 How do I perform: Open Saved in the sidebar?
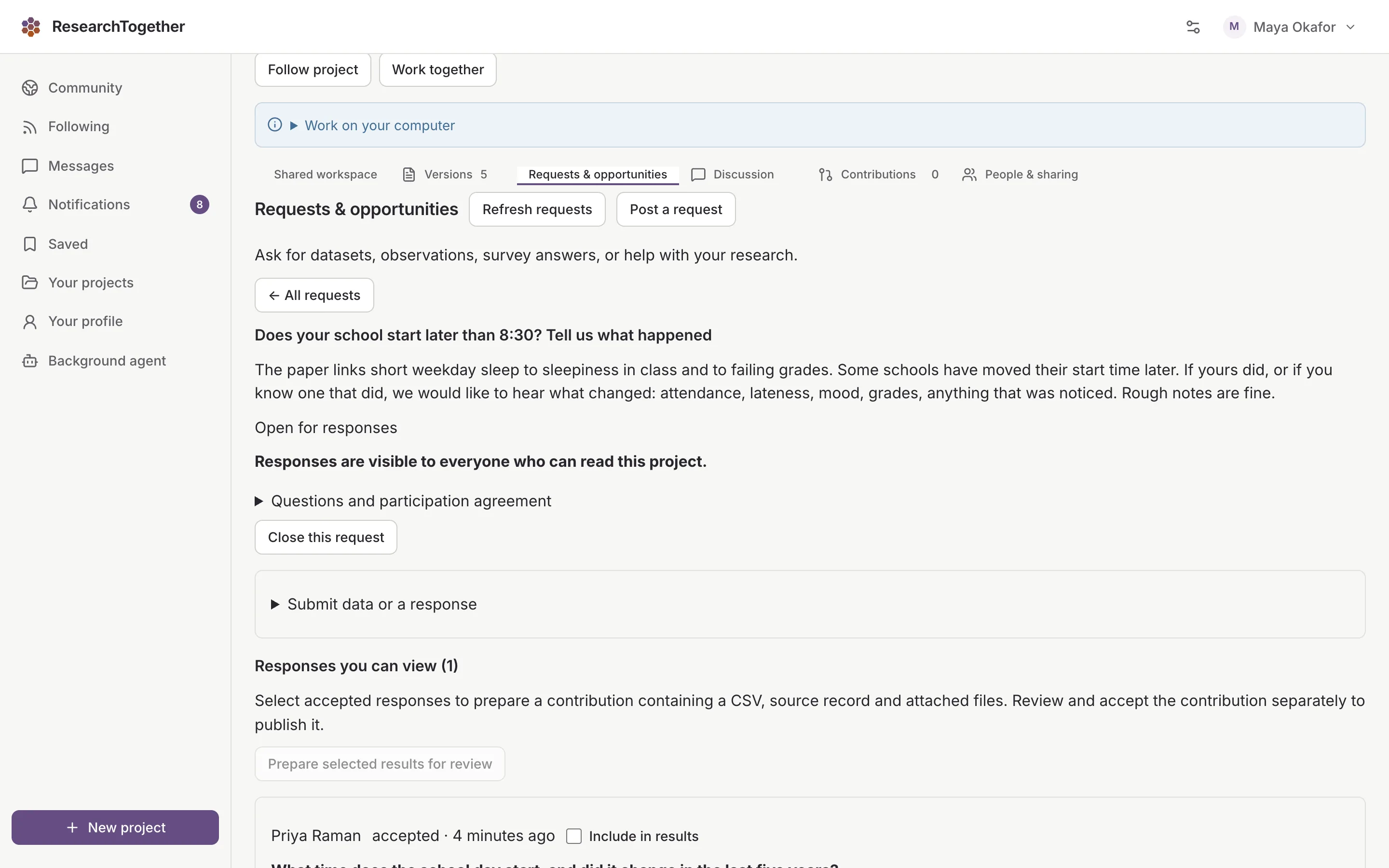click(x=115, y=244)
